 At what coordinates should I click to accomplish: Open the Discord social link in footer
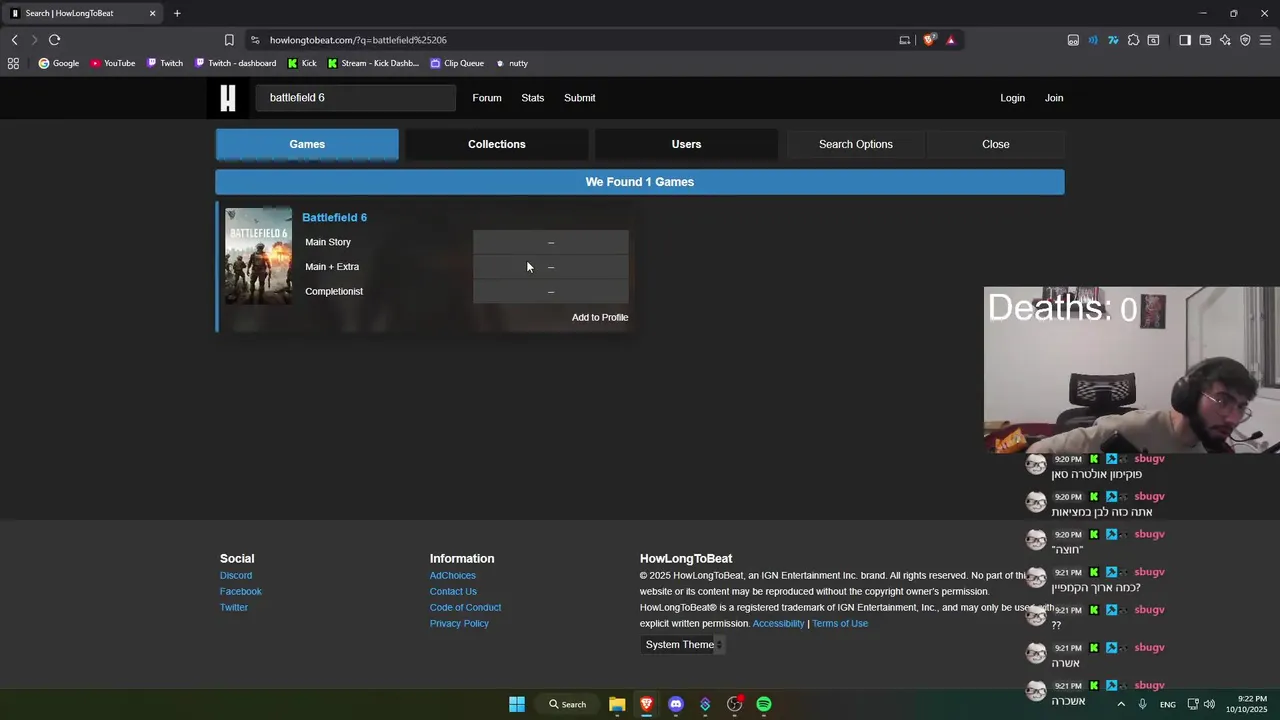click(x=236, y=576)
